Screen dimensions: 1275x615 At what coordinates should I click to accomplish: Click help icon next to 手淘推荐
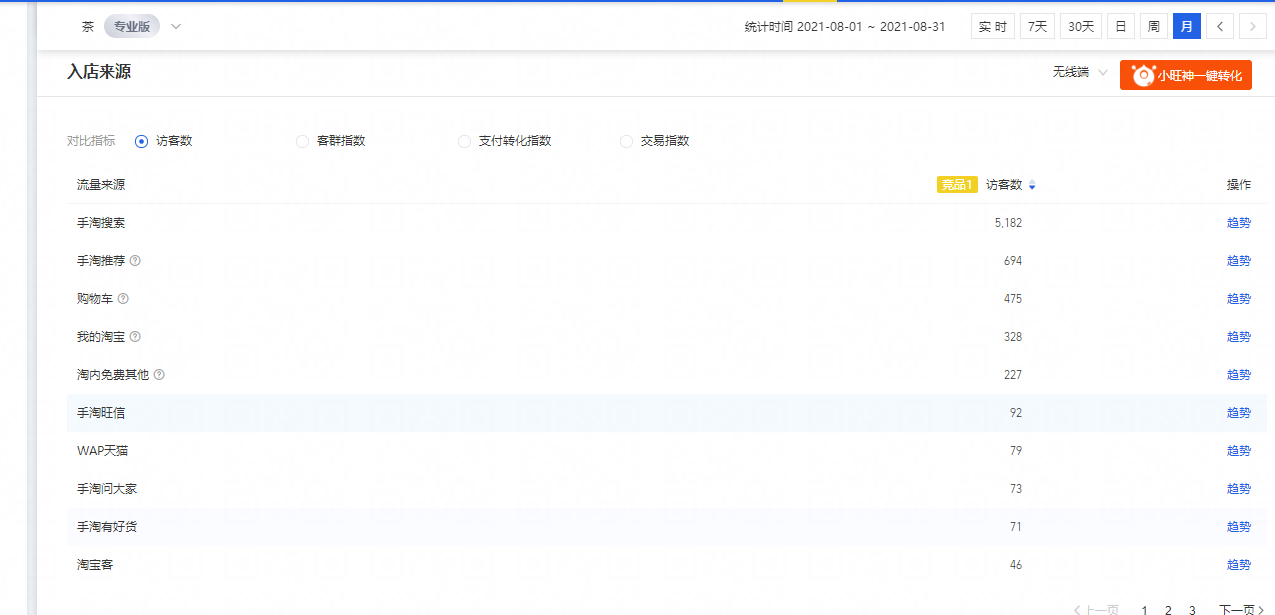135,261
